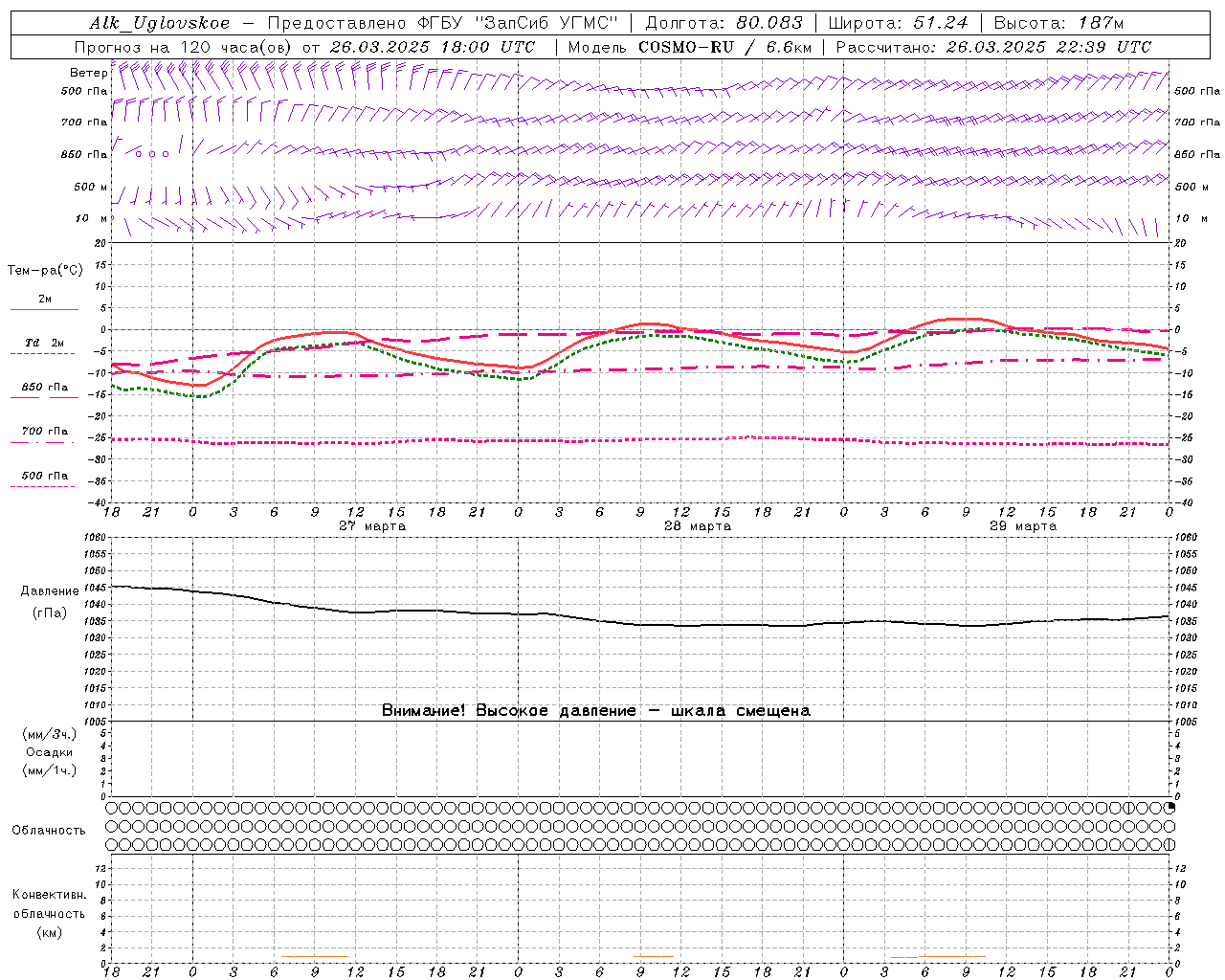Click the last cloud circle in the bottom row
1225x980 pixels.
pos(1169,844)
